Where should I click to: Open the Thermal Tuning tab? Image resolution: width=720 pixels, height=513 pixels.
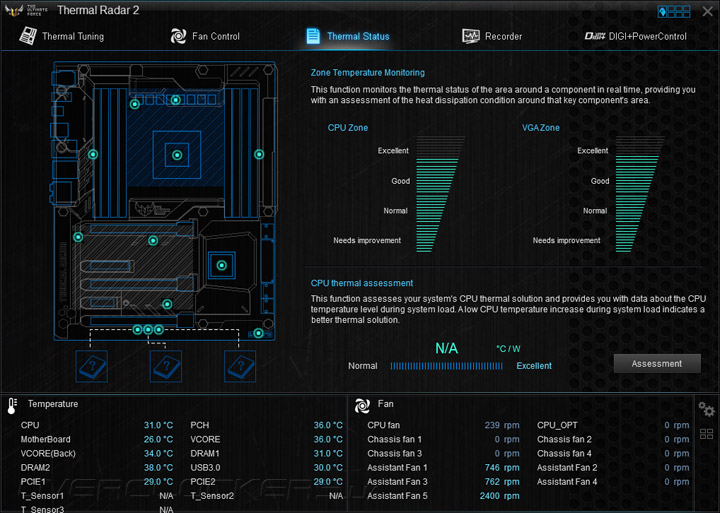tap(62, 36)
